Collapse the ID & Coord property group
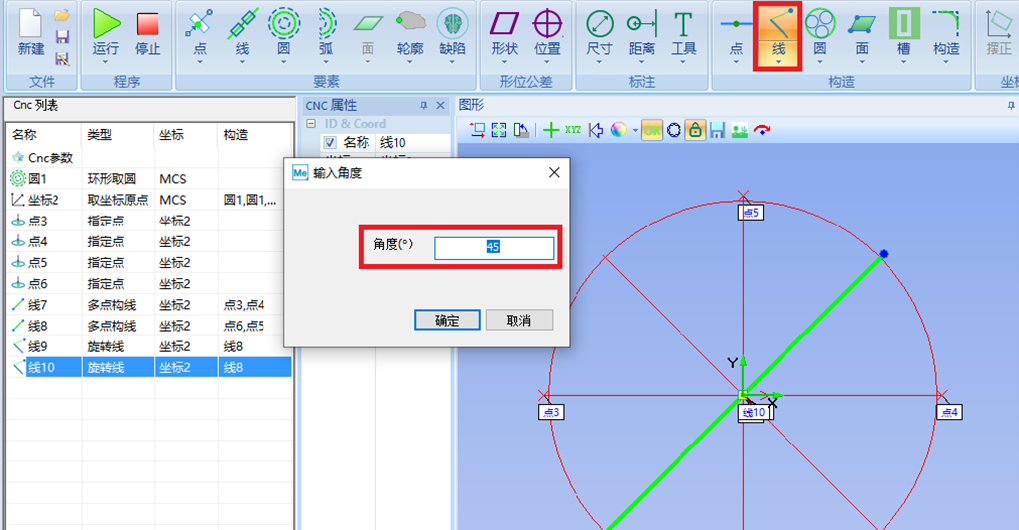This screenshot has height=530, width=1019. 311,124
